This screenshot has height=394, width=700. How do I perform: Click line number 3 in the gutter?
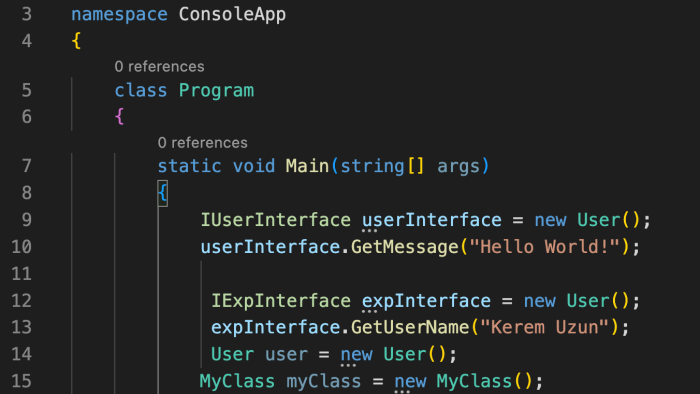click(27, 14)
